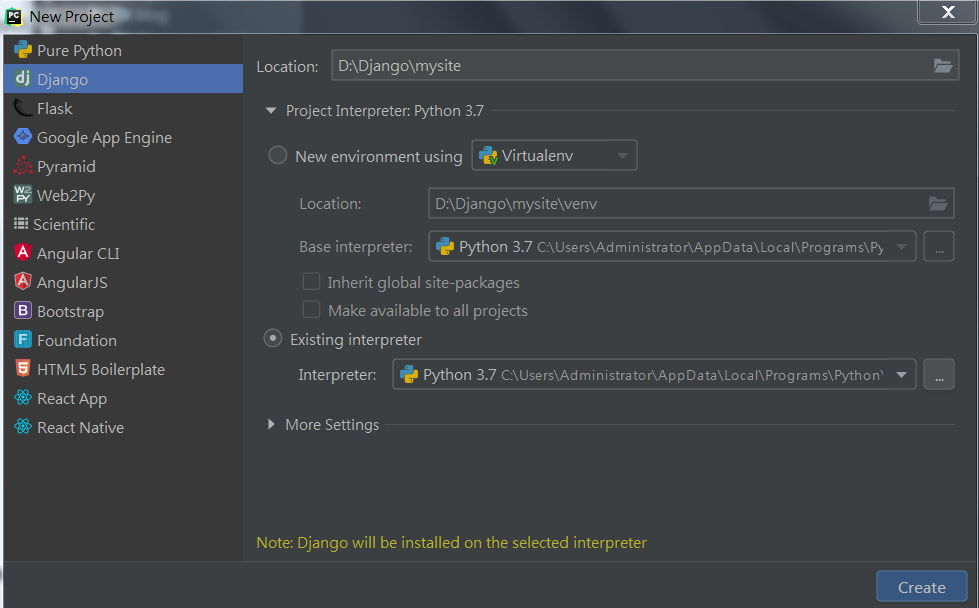979x608 pixels.
Task: Click the PyCharm logo in title bar
Action: [x=14, y=17]
